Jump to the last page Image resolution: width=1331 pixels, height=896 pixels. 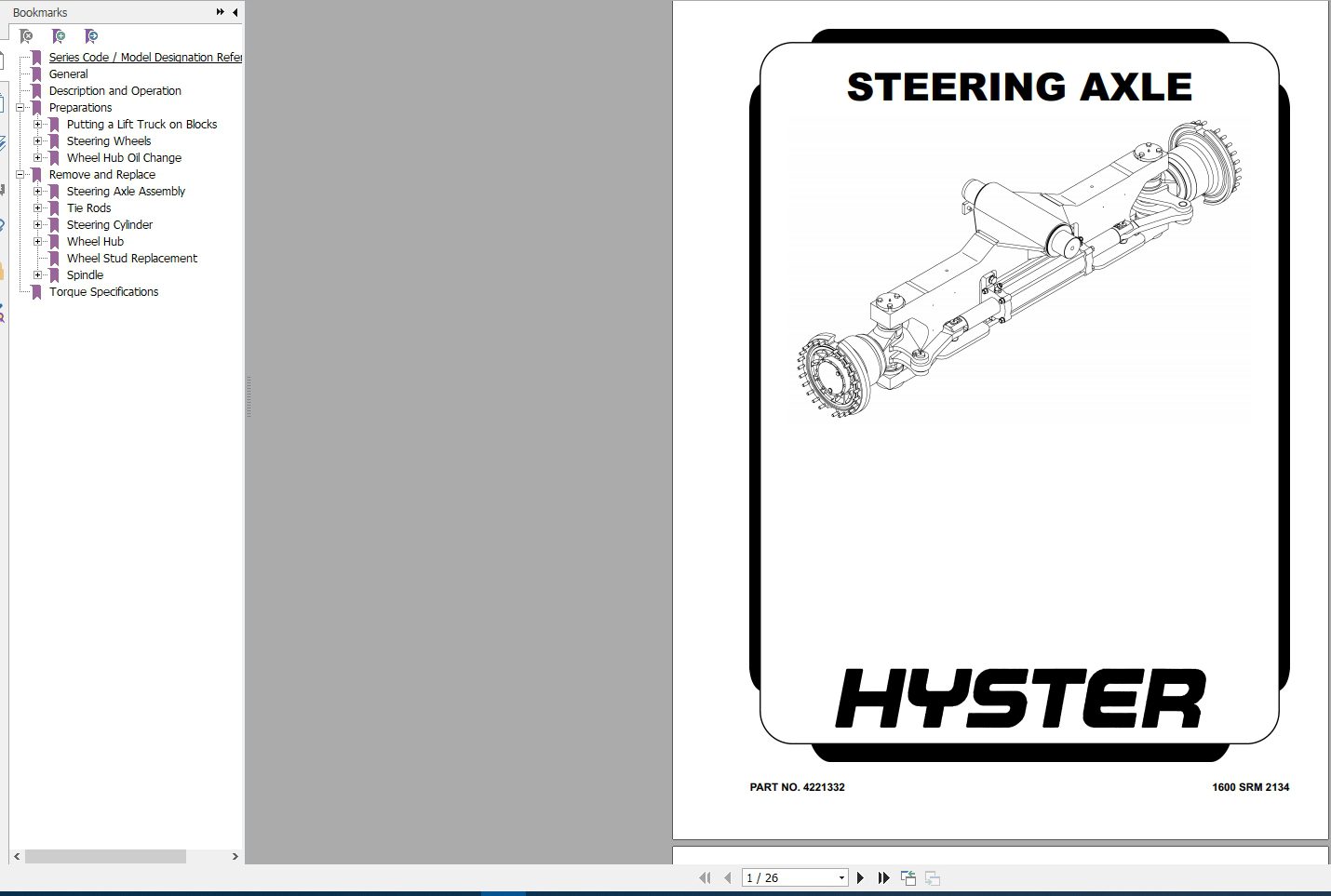(x=883, y=877)
